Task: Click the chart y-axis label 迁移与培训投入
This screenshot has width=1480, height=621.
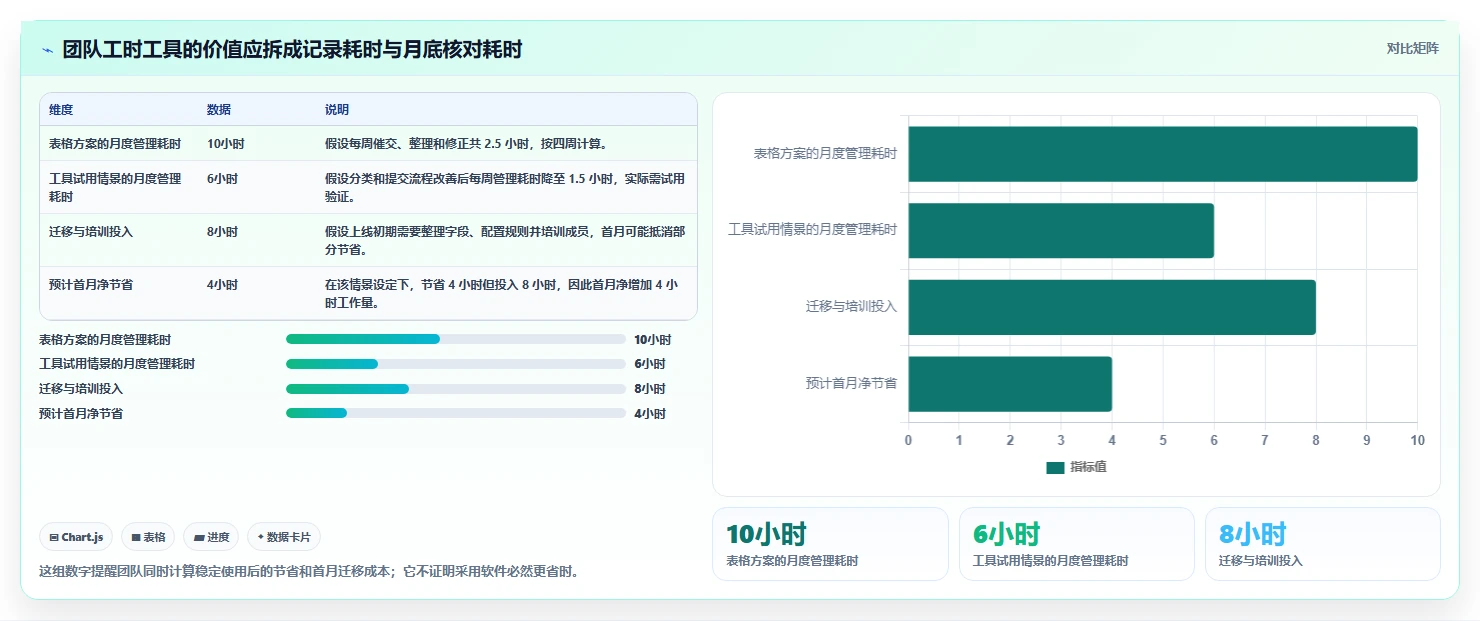Action: pos(851,307)
